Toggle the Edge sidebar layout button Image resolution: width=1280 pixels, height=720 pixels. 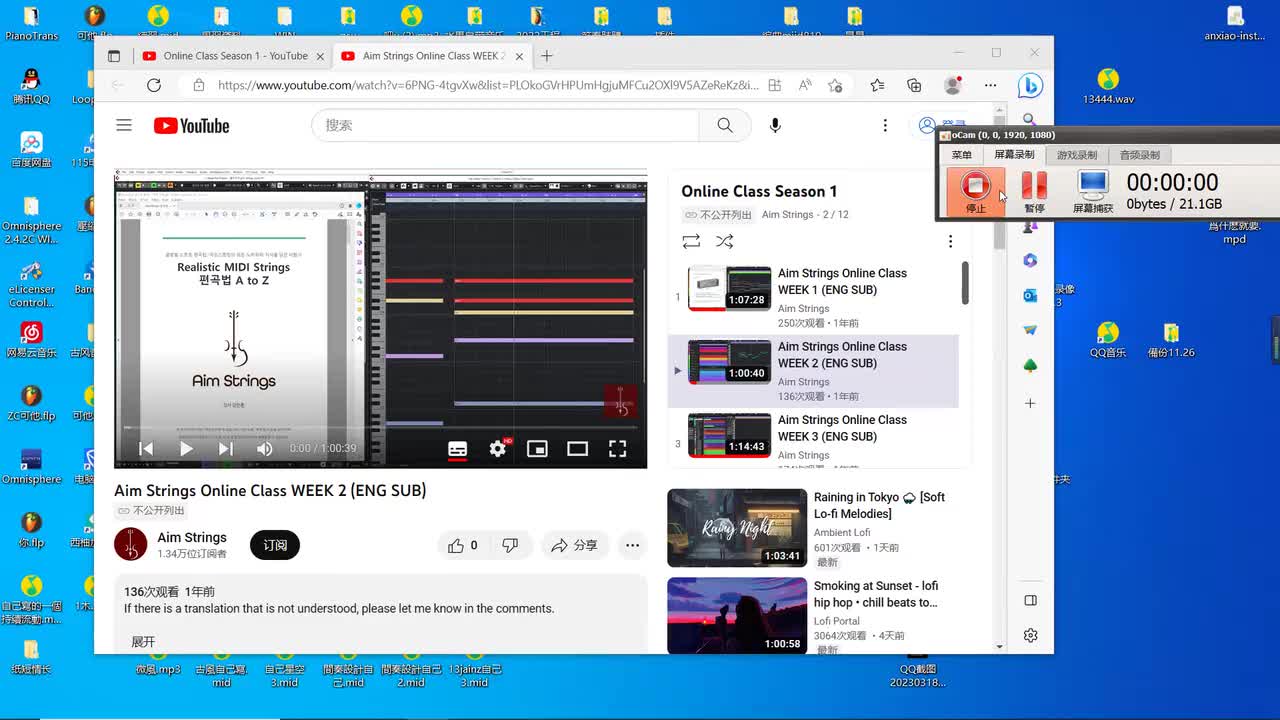1030,600
